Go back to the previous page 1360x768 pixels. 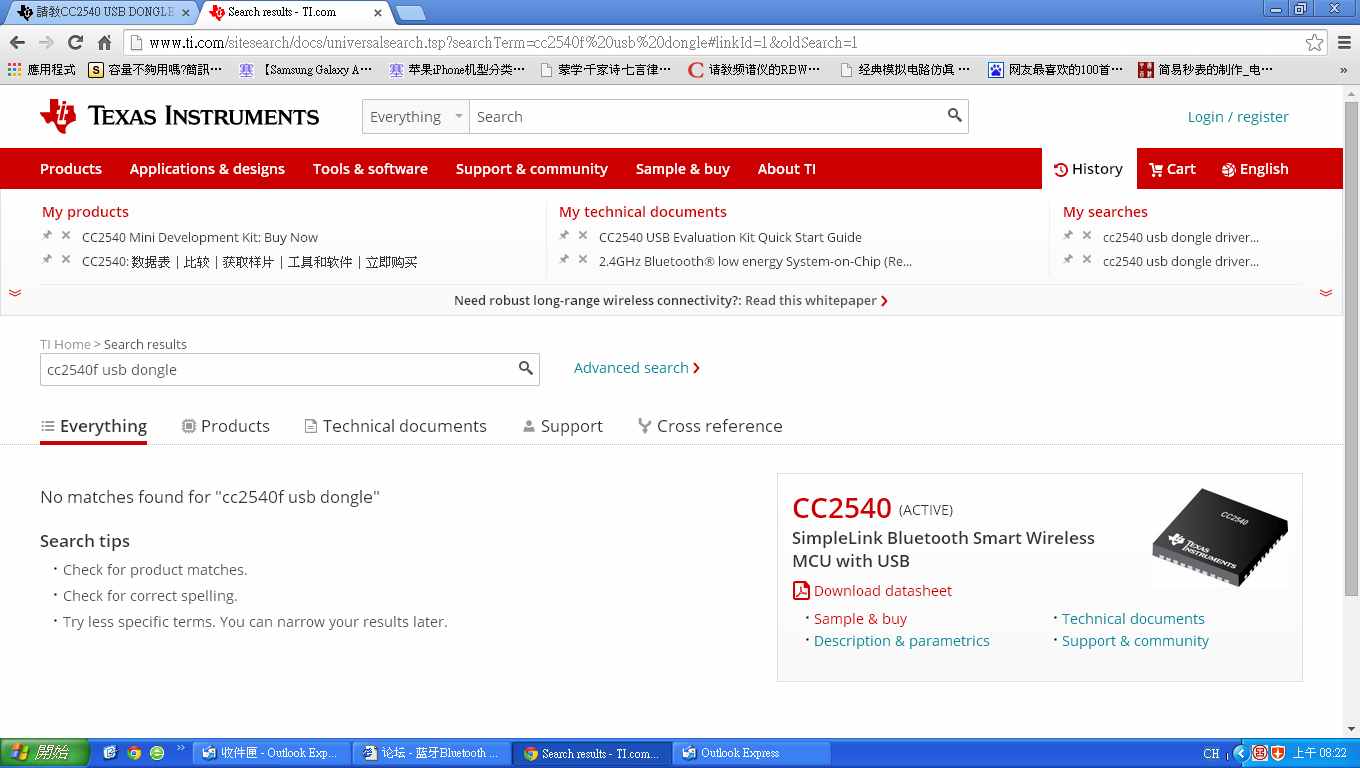coord(17,42)
